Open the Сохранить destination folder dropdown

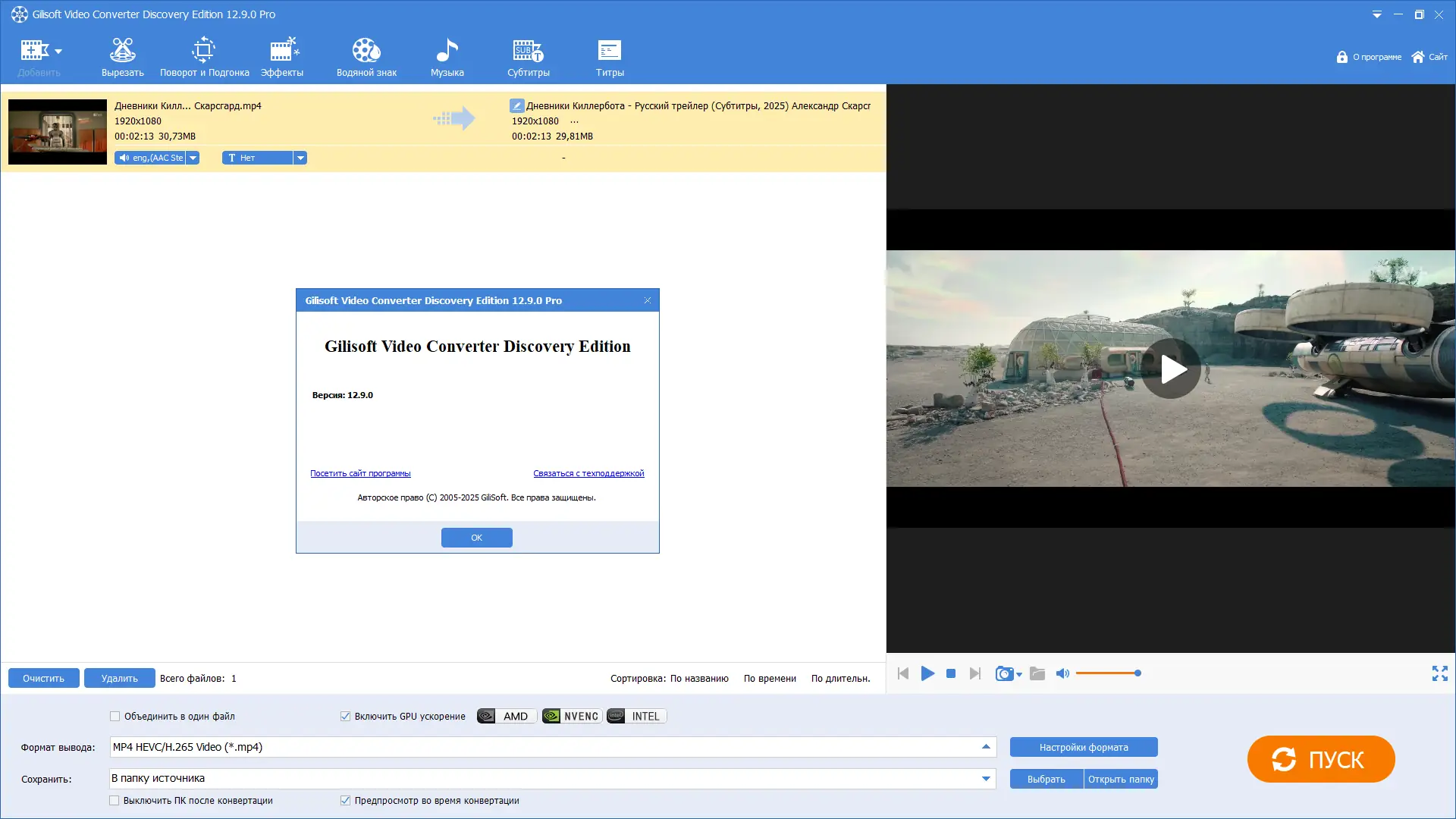point(986,778)
